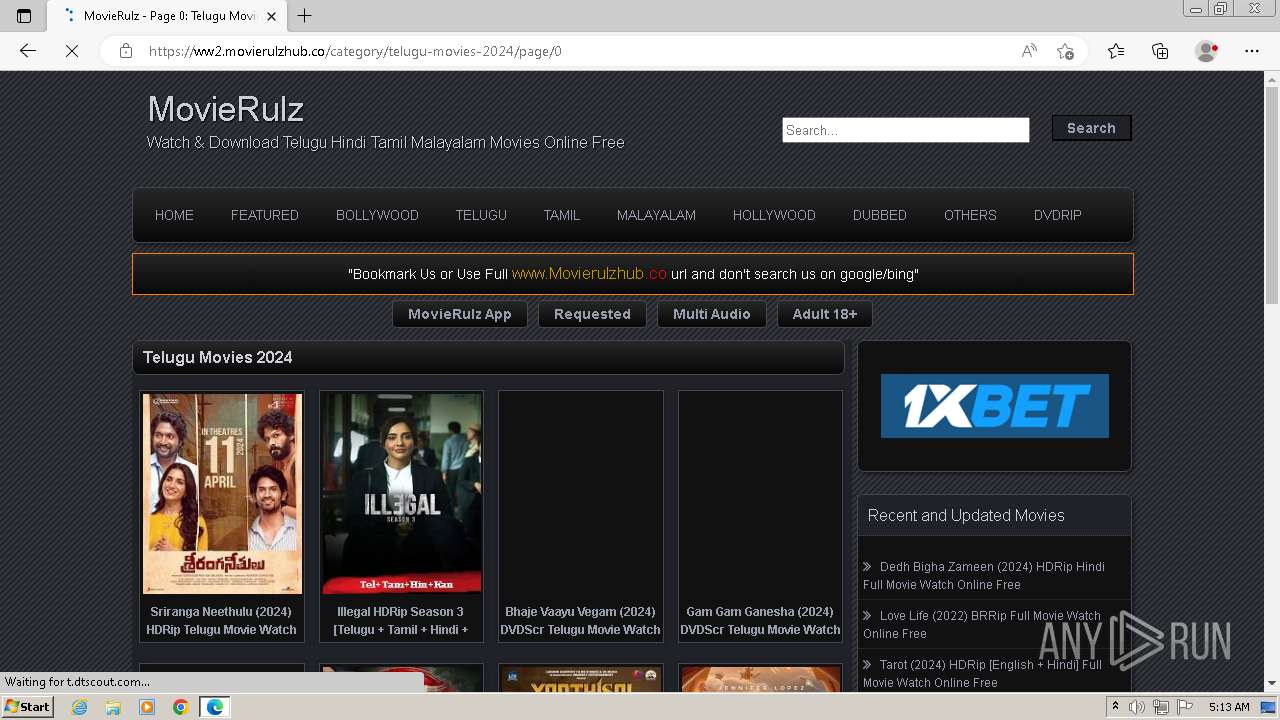Close the MovieRulz browser tab

pyautogui.click(x=271, y=16)
